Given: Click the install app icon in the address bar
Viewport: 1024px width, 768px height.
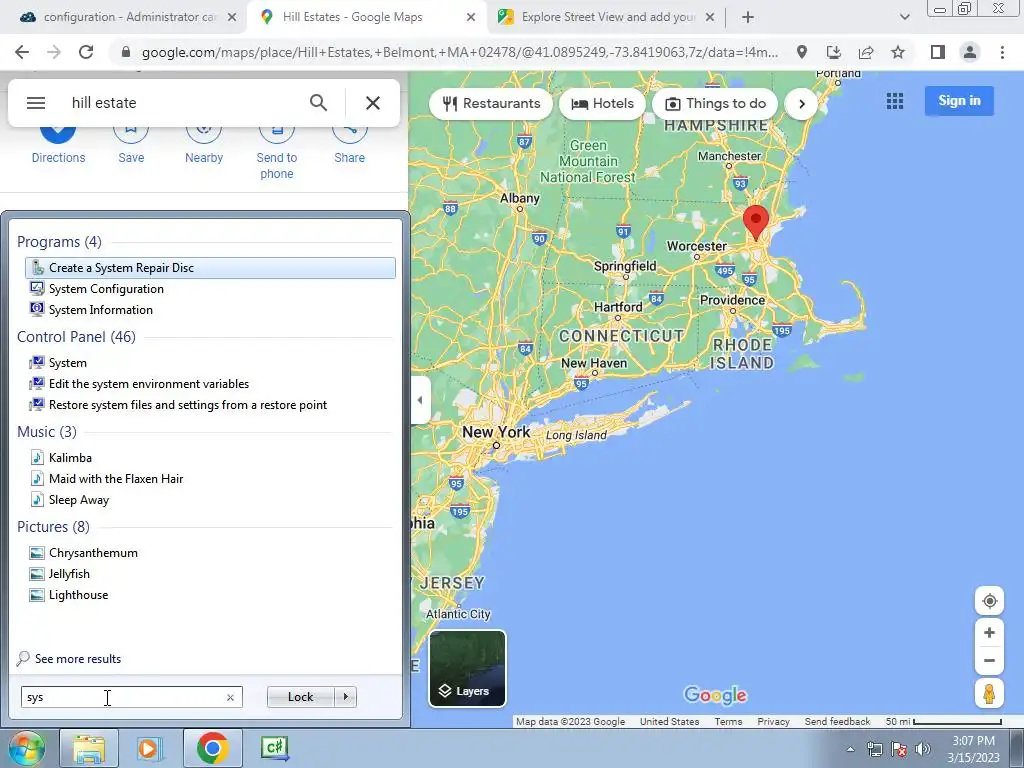Looking at the screenshot, I should click(x=833, y=52).
